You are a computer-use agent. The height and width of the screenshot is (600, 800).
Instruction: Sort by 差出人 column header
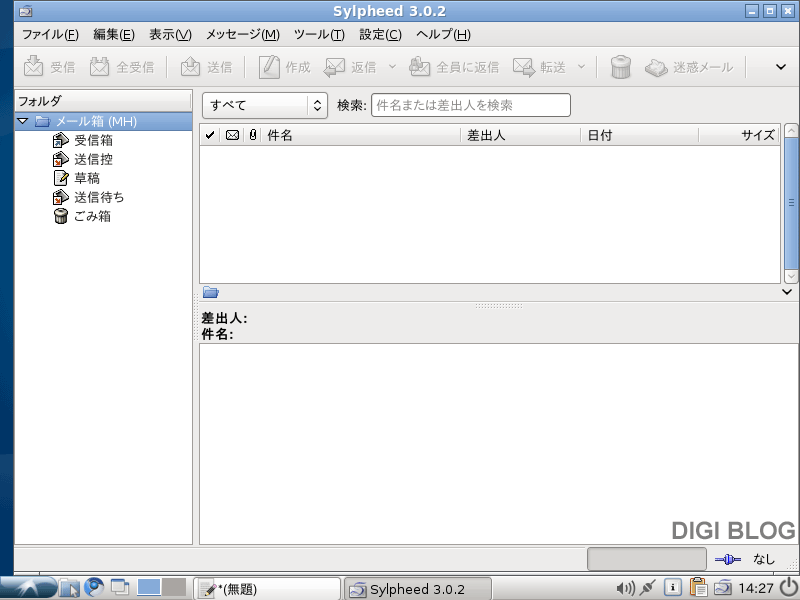tap(521, 135)
